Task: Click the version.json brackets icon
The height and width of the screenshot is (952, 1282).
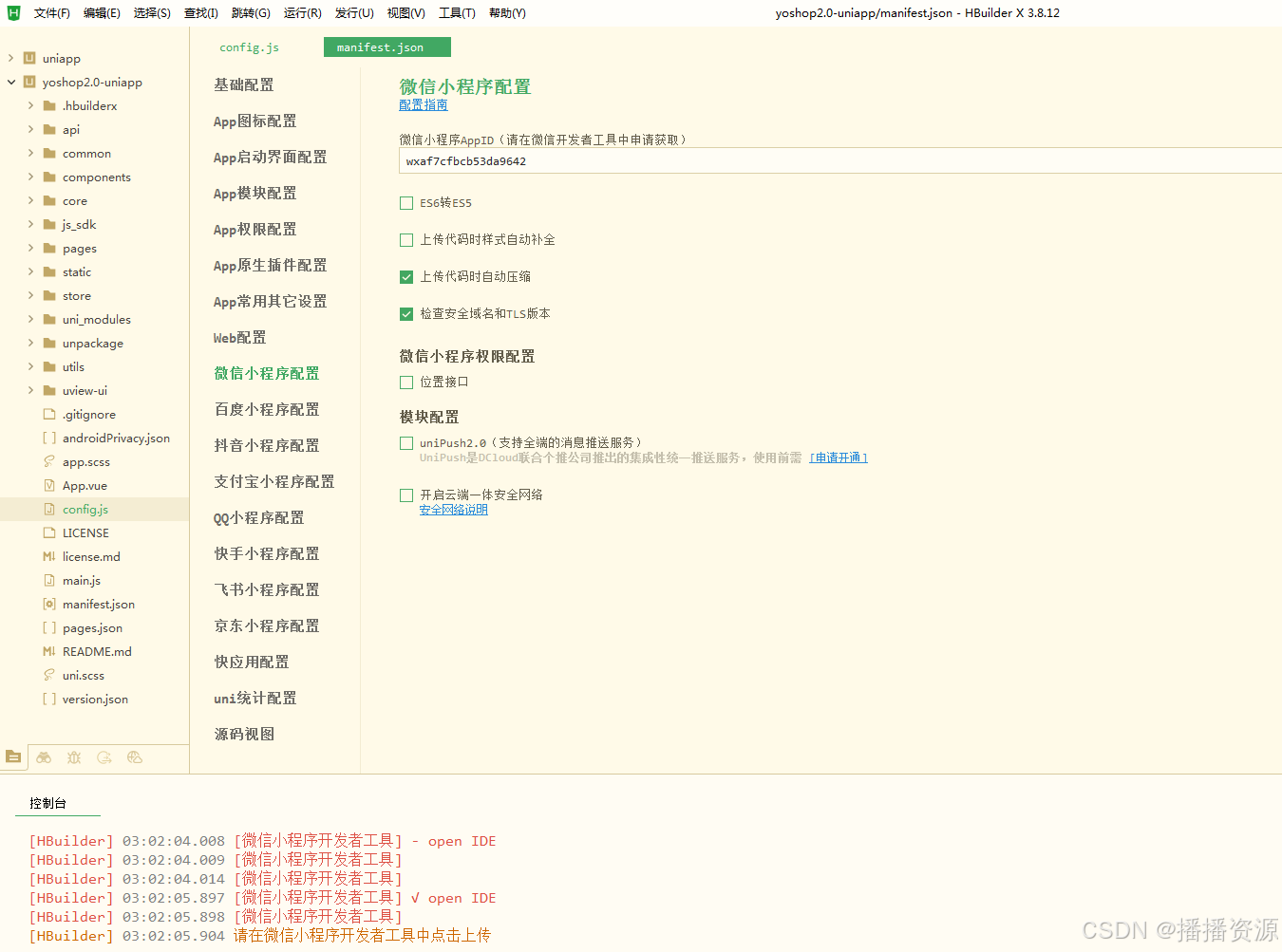Action: coord(49,699)
